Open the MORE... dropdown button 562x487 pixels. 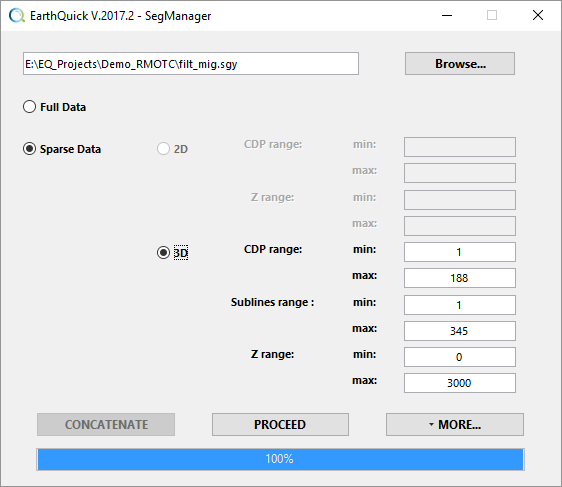pyautogui.click(x=455, y=425)
